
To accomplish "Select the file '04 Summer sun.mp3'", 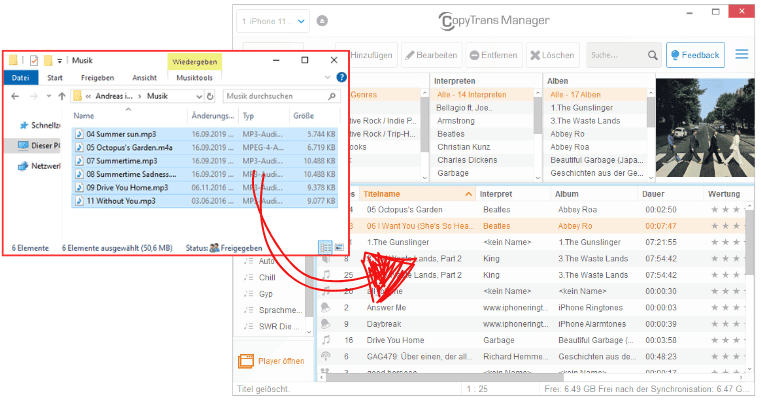I will [204, 134].
